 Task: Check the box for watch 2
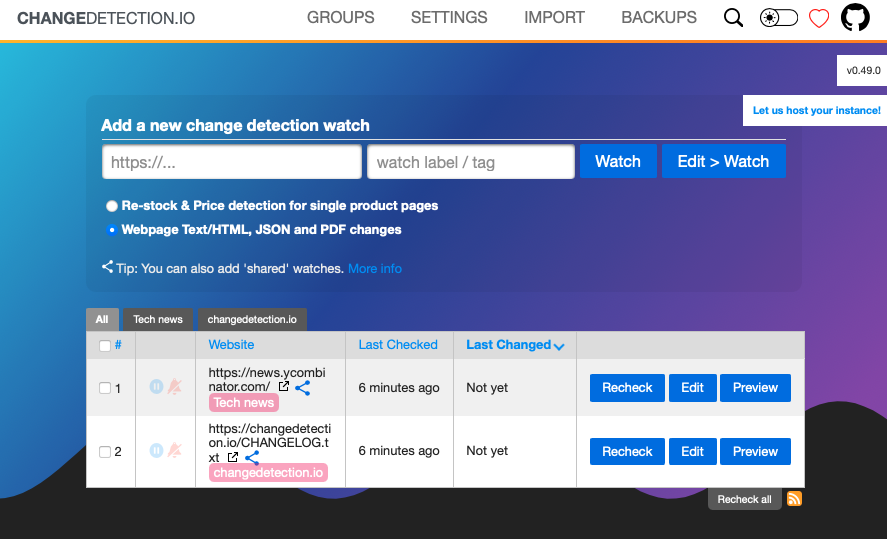[105, 451]
